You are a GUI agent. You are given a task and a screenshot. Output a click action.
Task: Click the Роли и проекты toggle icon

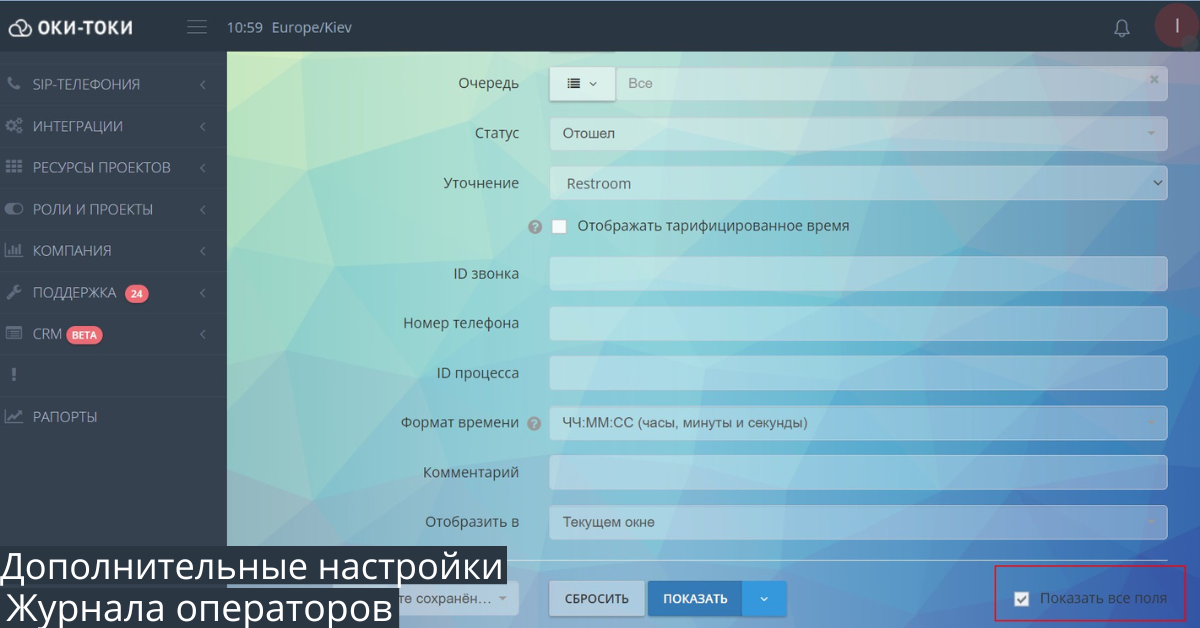[x=14, y=209]
